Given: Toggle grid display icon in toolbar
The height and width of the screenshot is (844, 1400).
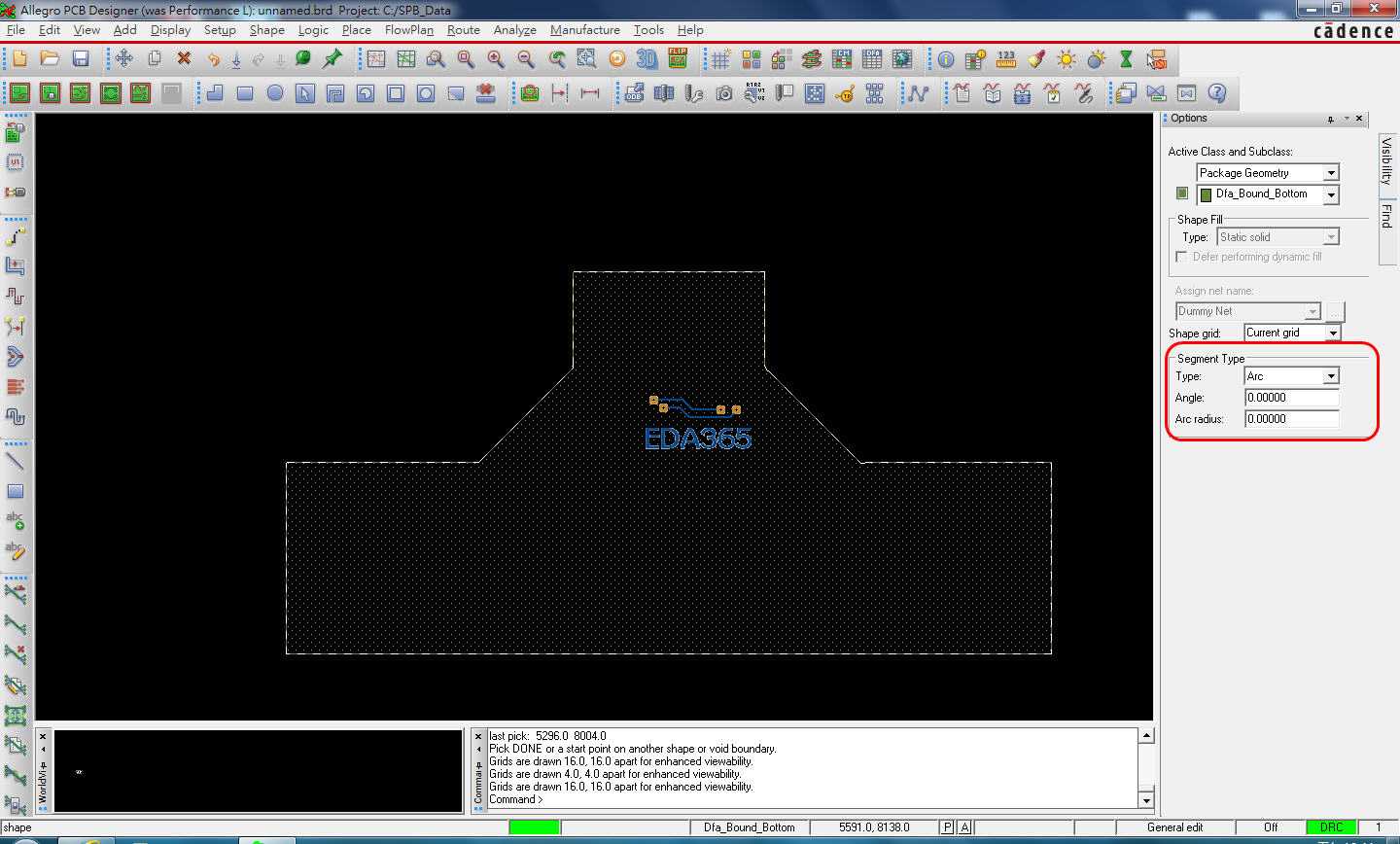Looking at the screenshot, I should click(720, 59).
